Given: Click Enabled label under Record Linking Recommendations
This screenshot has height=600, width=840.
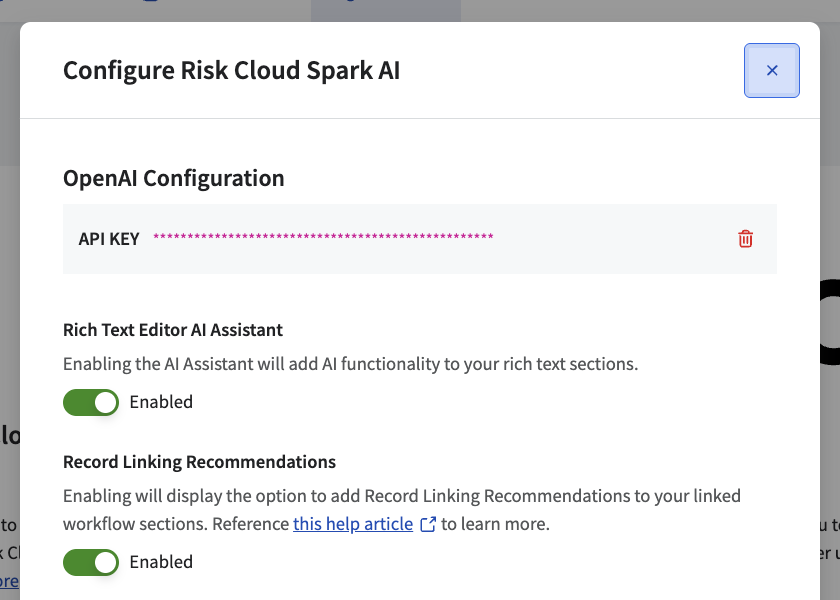Looking at the screenshot, I should click(x=161, y=562).
